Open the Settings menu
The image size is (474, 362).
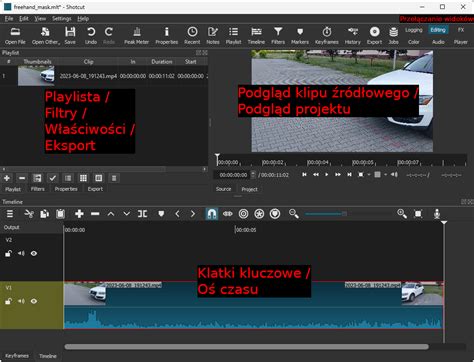pos(62,19)
